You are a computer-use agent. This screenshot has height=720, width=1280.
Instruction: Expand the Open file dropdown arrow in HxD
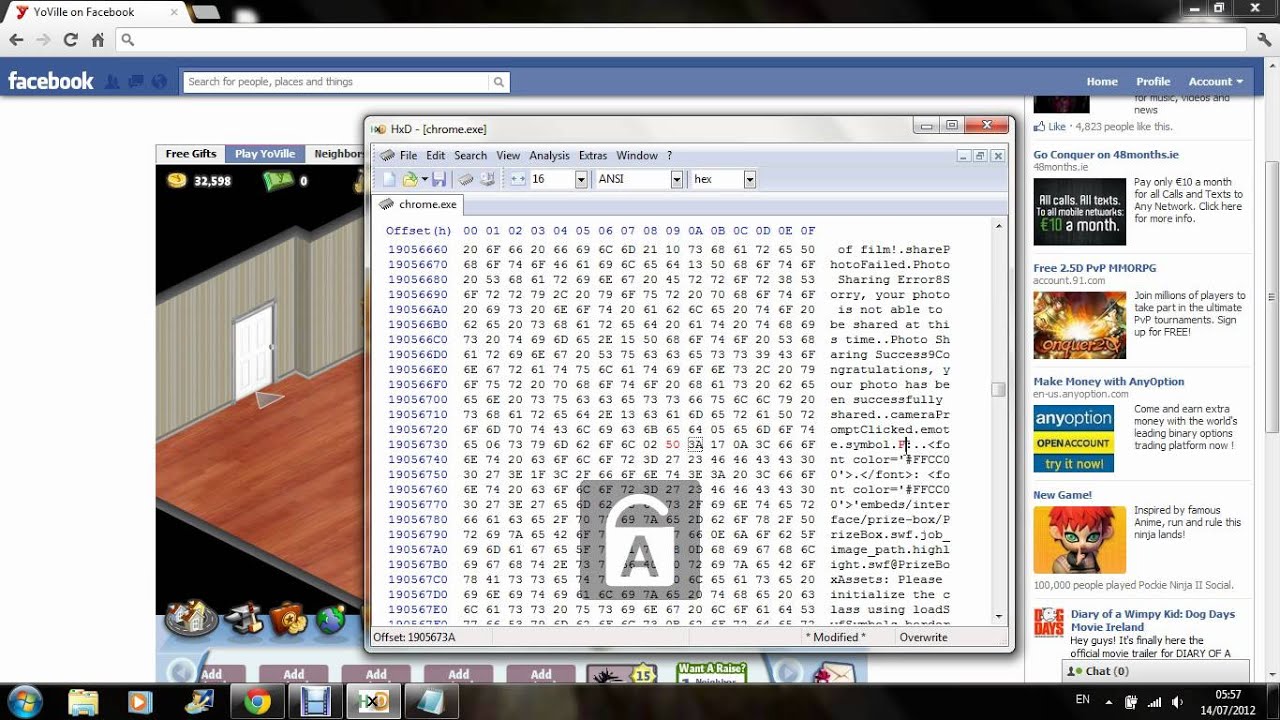point(424,179)
